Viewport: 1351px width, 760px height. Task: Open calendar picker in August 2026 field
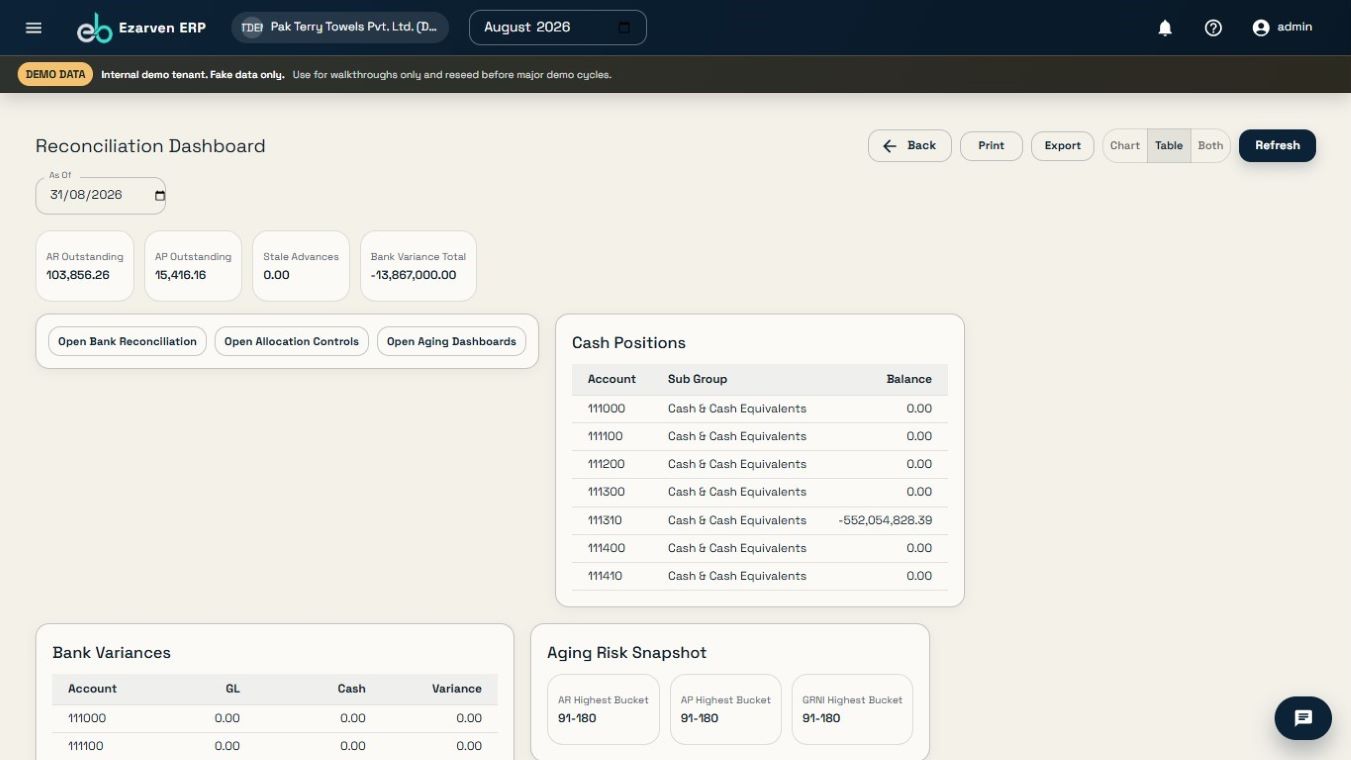click(x=624, y=28)
